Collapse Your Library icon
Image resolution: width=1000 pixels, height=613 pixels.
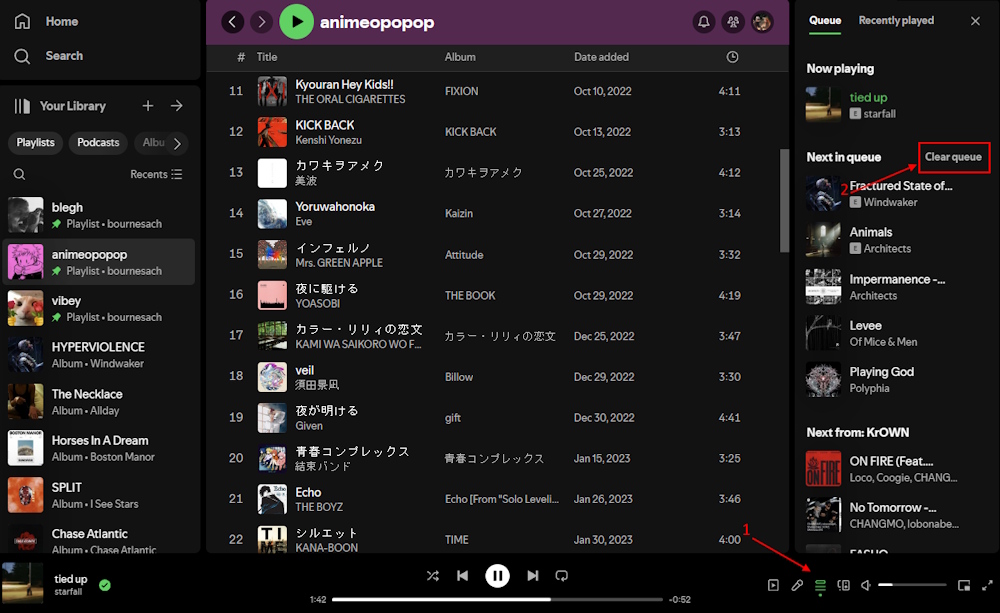tap(22, 106)
